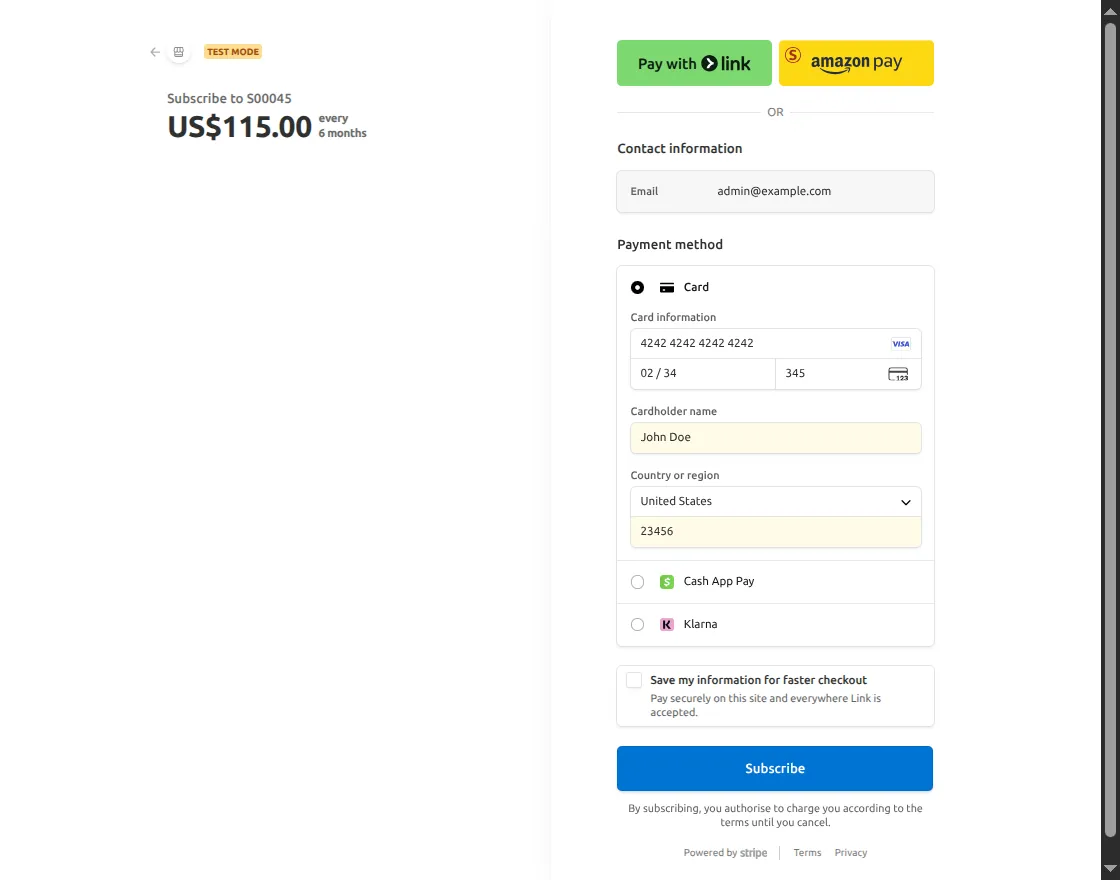
Task: Open the Privacy link at the bottom
Action: pos(850,852)
